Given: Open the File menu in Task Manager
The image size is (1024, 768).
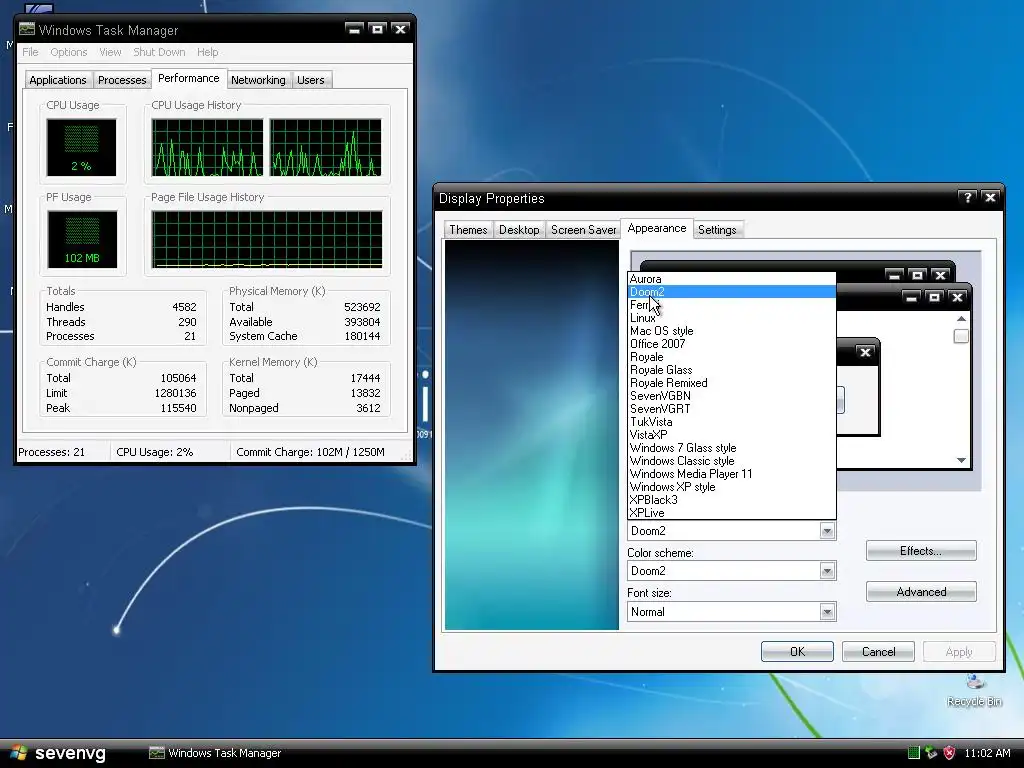Looking at the screenshot, I should [30, 52].
